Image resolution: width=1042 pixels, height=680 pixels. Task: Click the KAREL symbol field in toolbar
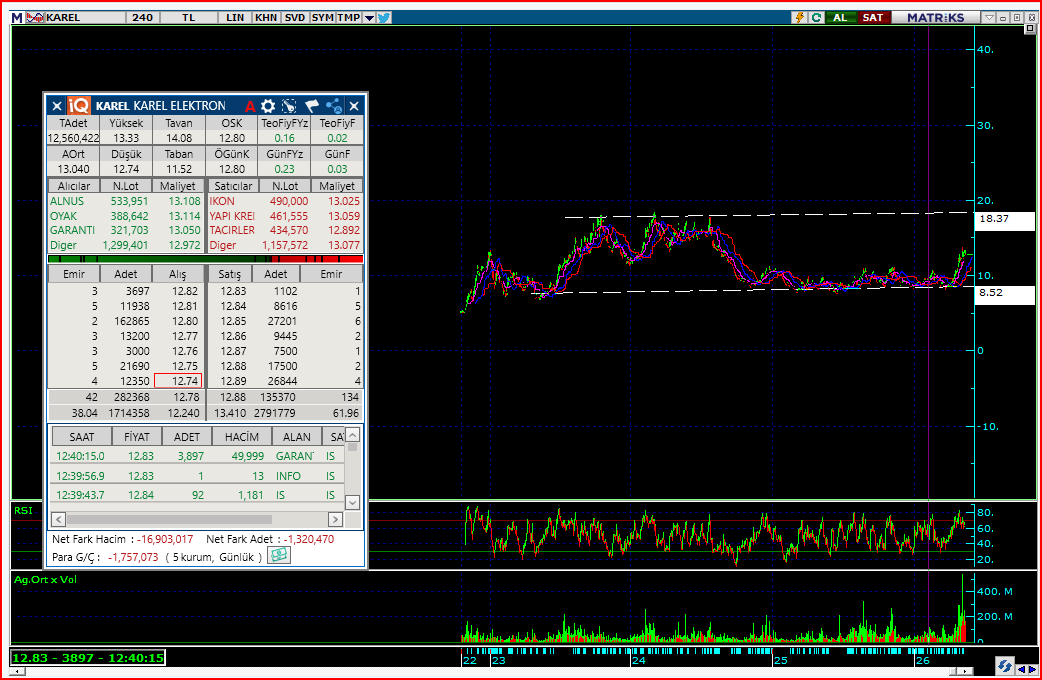pos(84,17)
